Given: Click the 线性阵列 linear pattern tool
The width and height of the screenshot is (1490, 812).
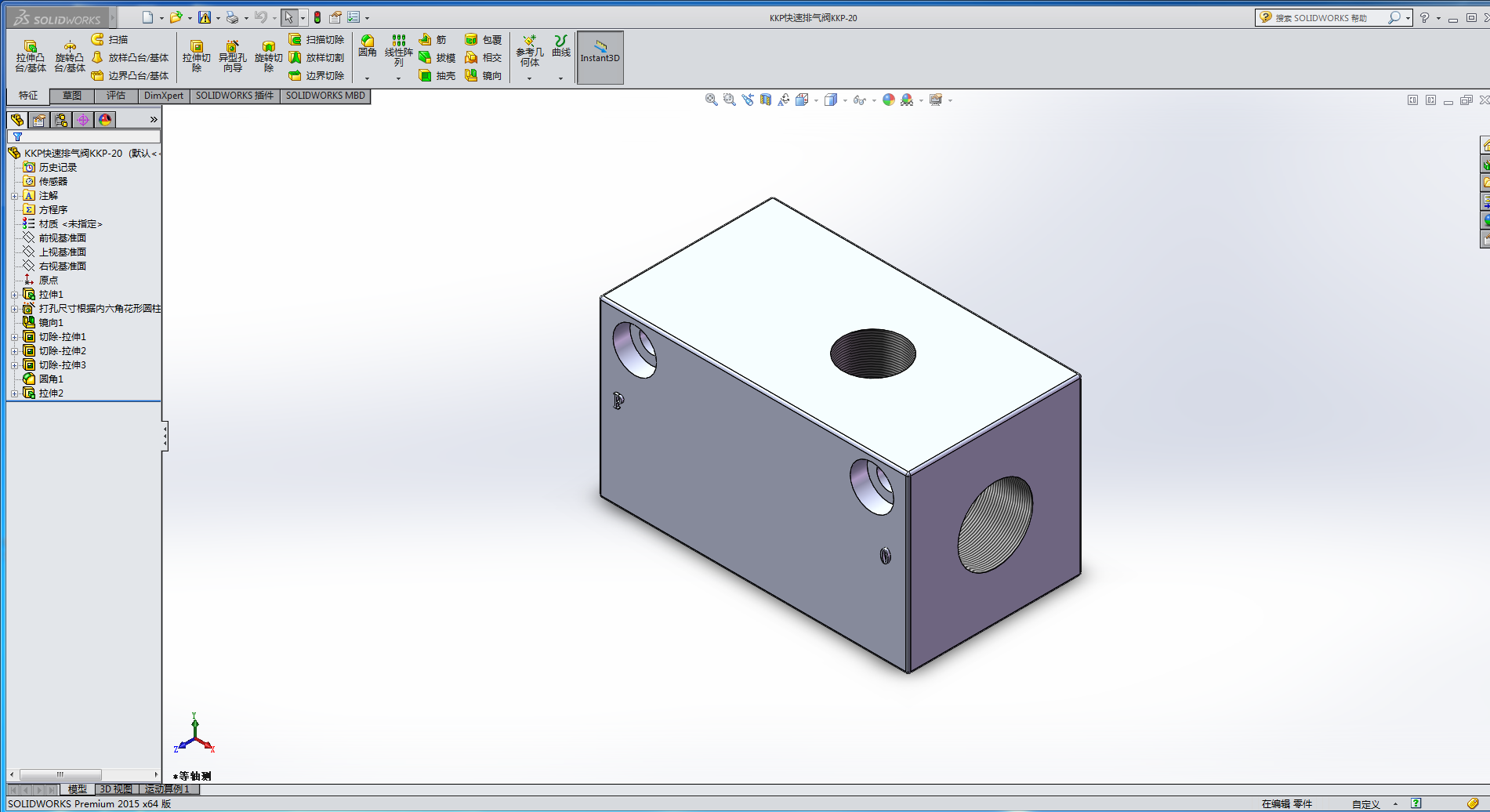Looking at the screenshot, I should pyautogui.click(x=398, y=50).
